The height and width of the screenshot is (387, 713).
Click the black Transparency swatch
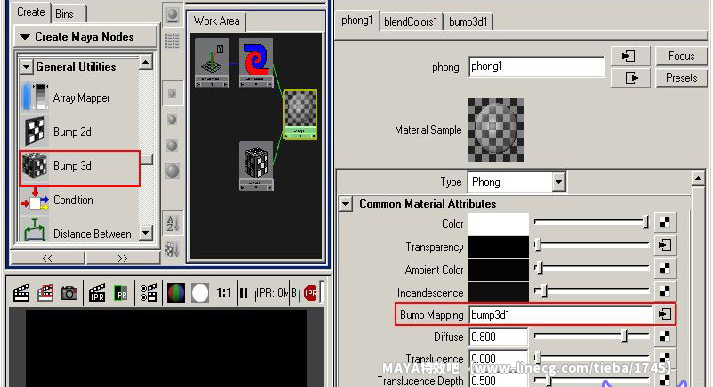pyautogui.click(x=498, y=246)
